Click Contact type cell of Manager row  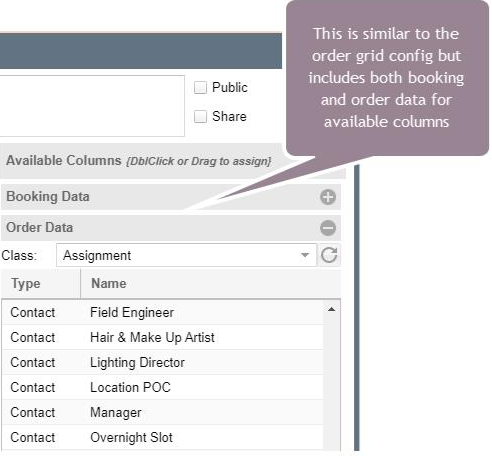(33, 413)
